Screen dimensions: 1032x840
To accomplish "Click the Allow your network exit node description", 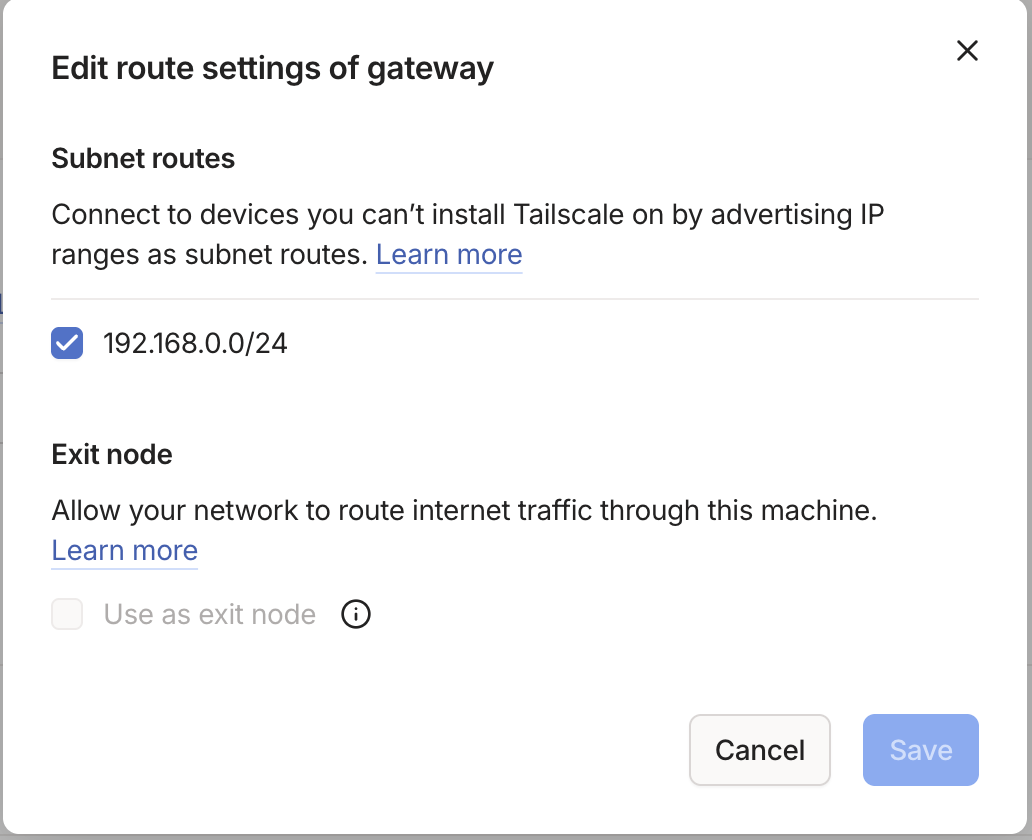I will click(x=464, y=511).
